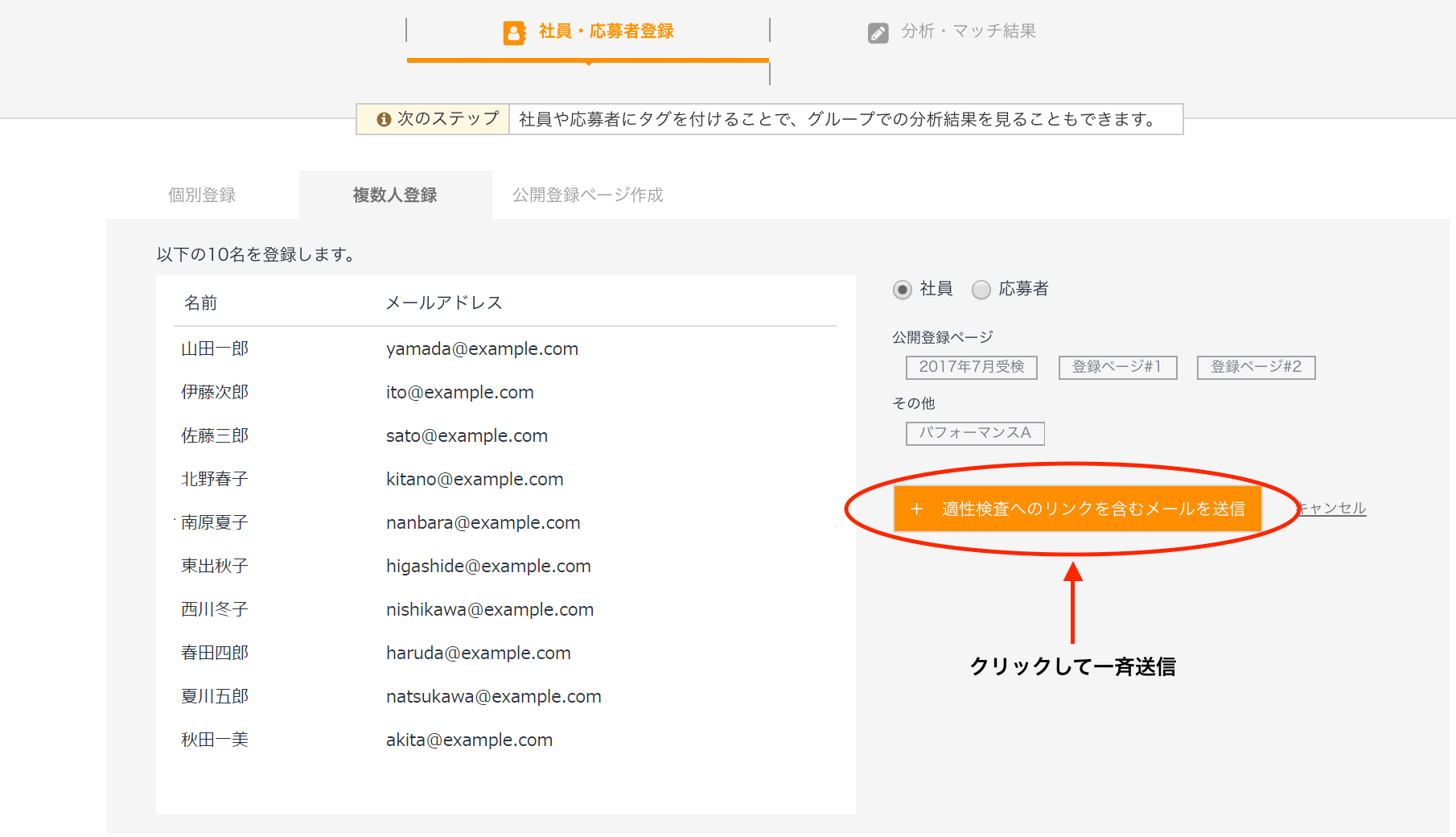Select the パフォーマンスA tag under その他
This screenshot has width=1456, height=837.
click(974, 433)
